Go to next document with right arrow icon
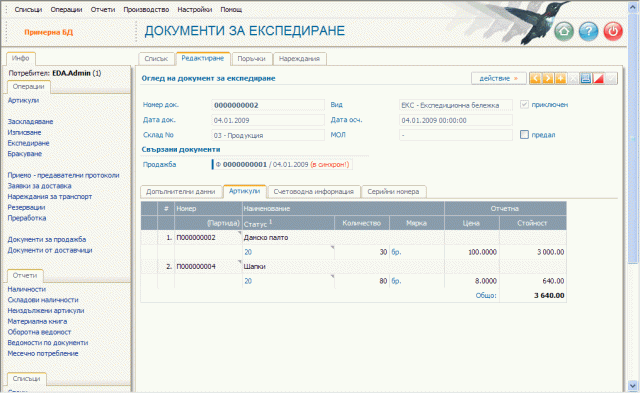 [548, 78]
